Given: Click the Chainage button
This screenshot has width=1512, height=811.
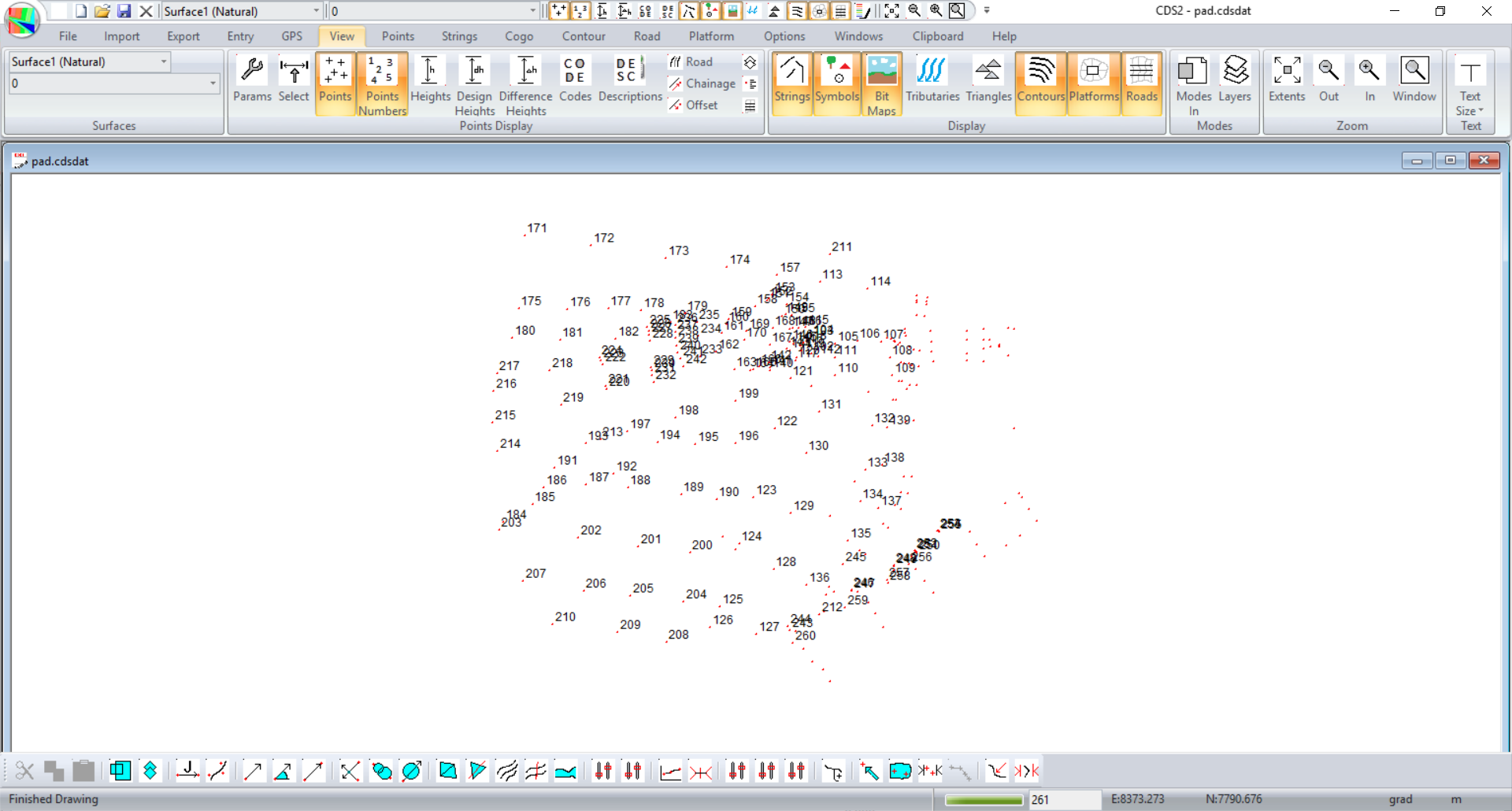Looking at the screenshot, I should click(702, 83).
